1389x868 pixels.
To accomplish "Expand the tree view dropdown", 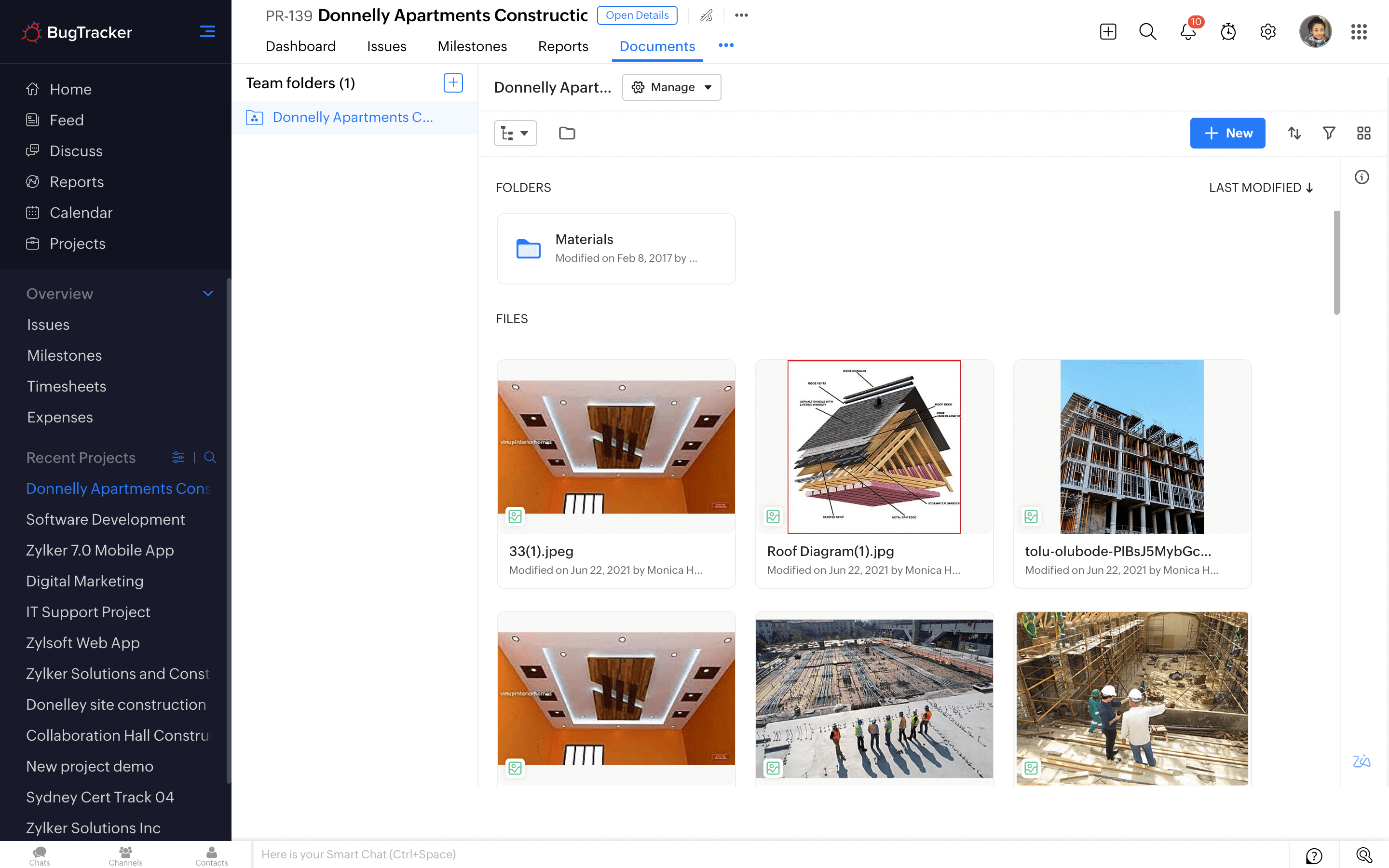I will 515,133.
